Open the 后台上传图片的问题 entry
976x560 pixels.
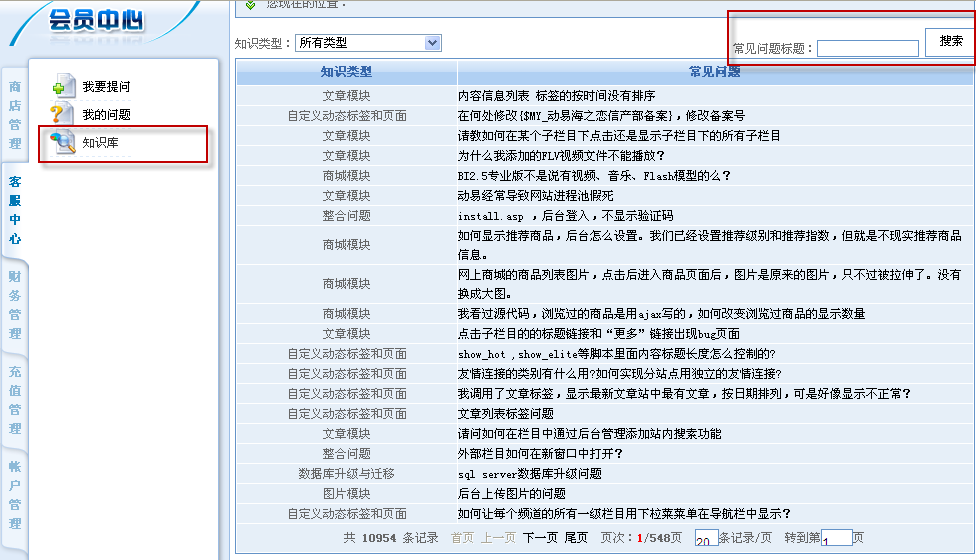click(x=512, y=493)
